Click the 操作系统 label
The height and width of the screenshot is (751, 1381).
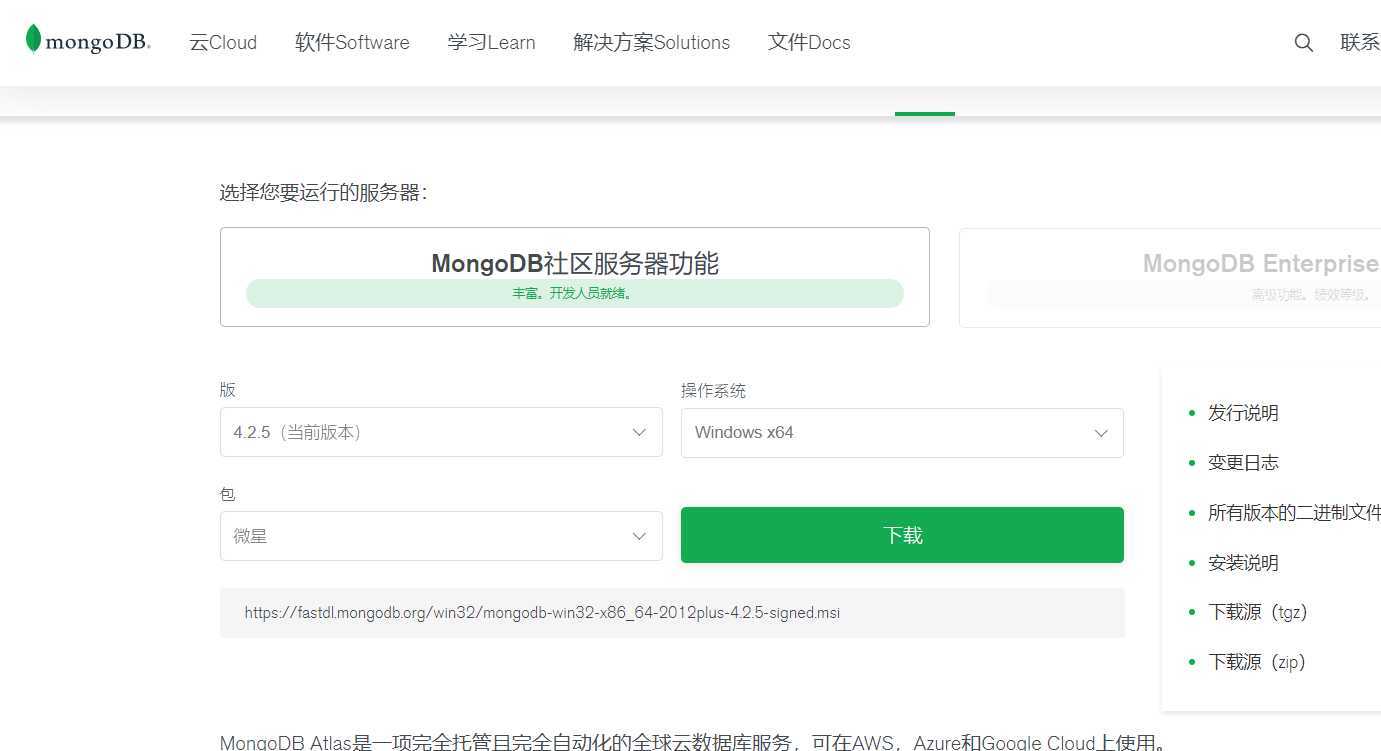point(713,391)
